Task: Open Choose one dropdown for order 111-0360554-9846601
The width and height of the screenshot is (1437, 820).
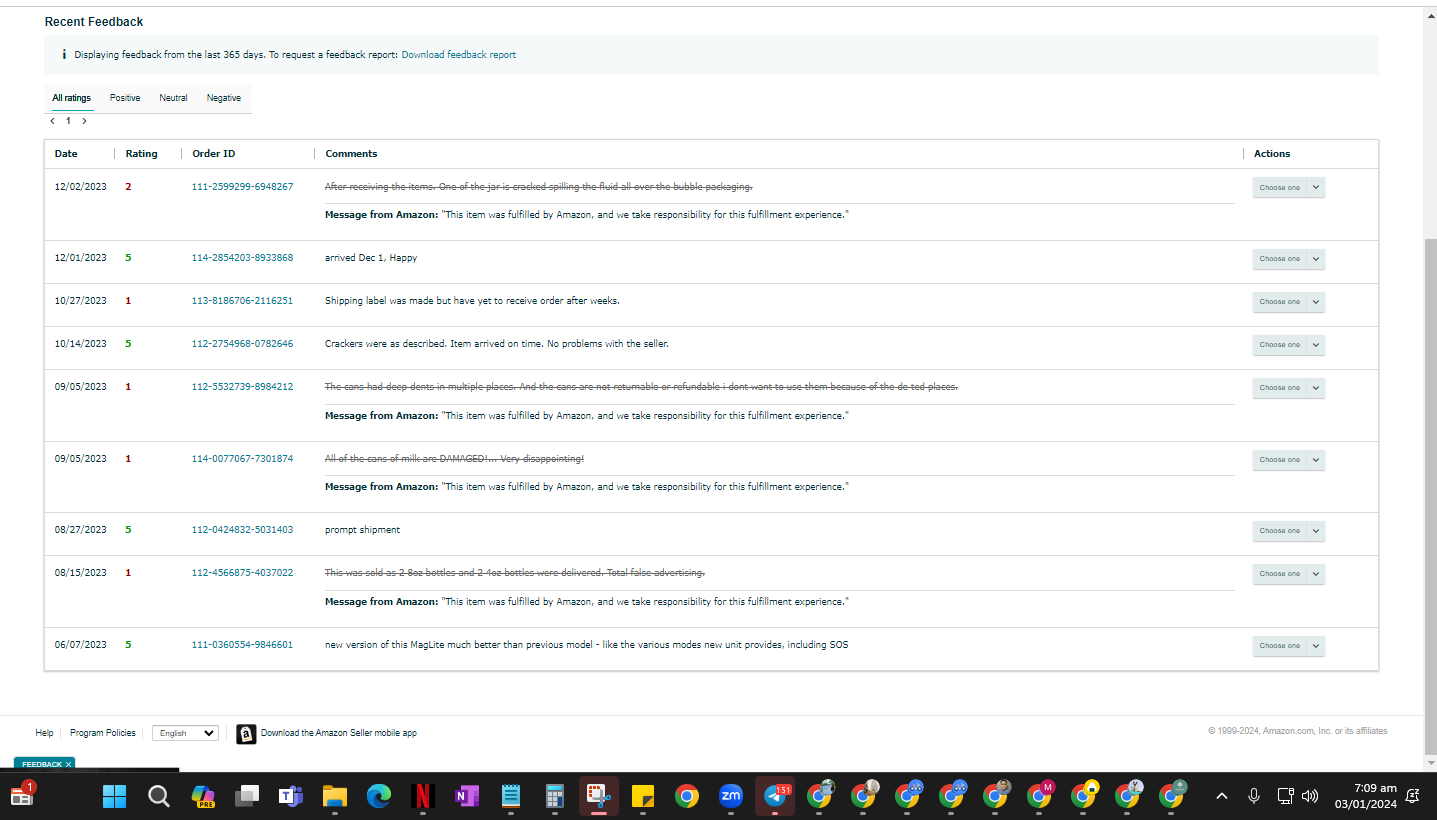Action: 1288,646
